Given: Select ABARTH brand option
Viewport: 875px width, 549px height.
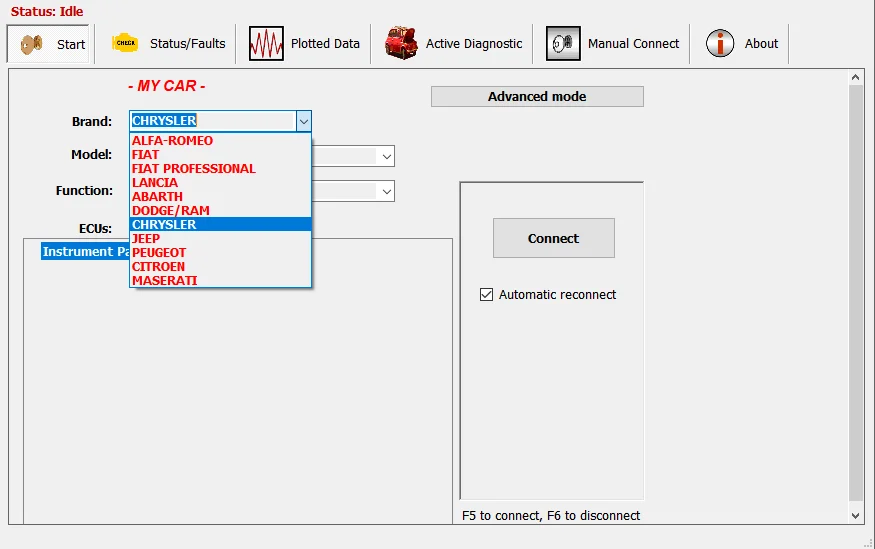Looking at the screenshot, I should coord(220,196).
